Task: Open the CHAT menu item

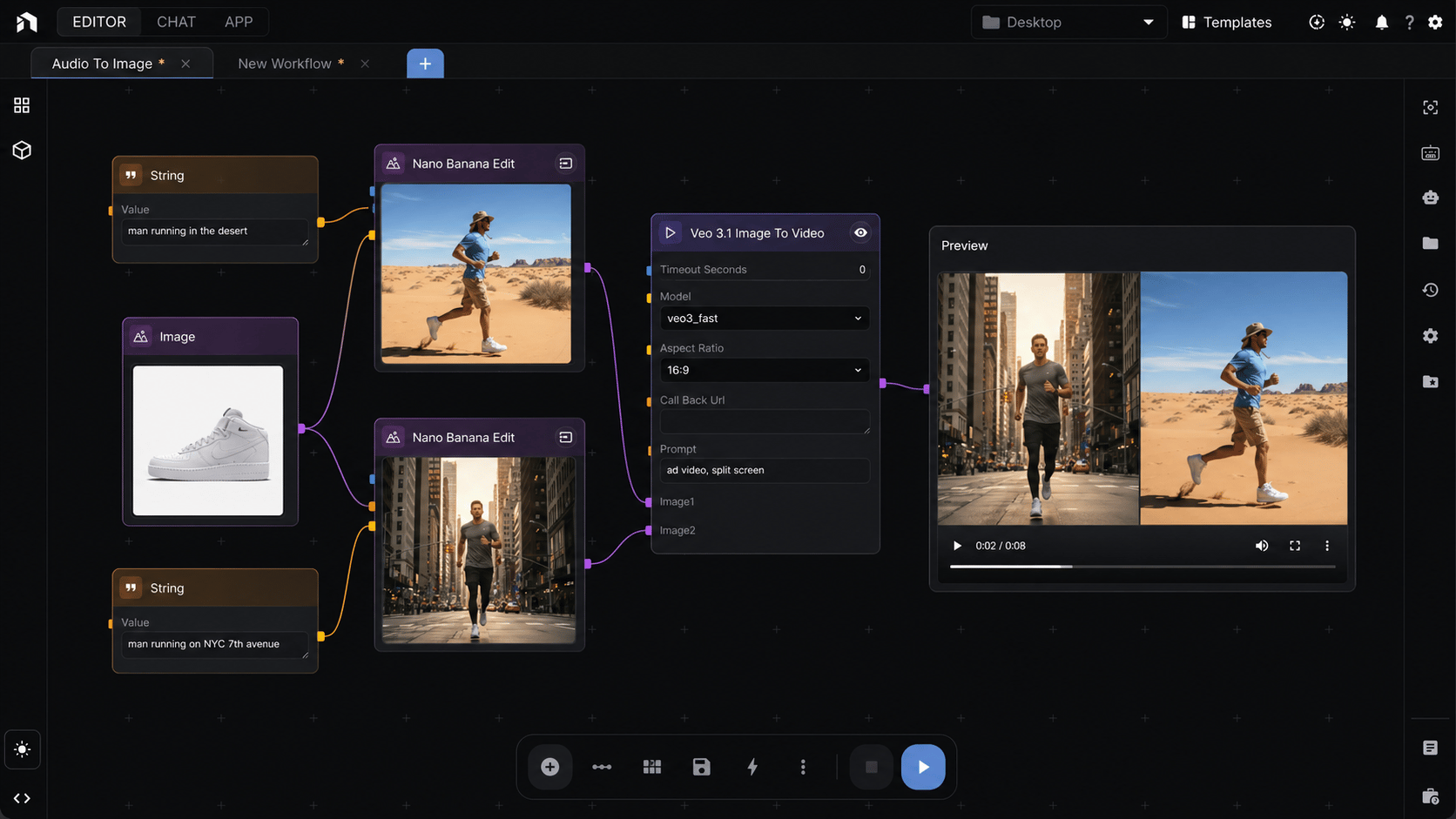Action: (176, 22)
